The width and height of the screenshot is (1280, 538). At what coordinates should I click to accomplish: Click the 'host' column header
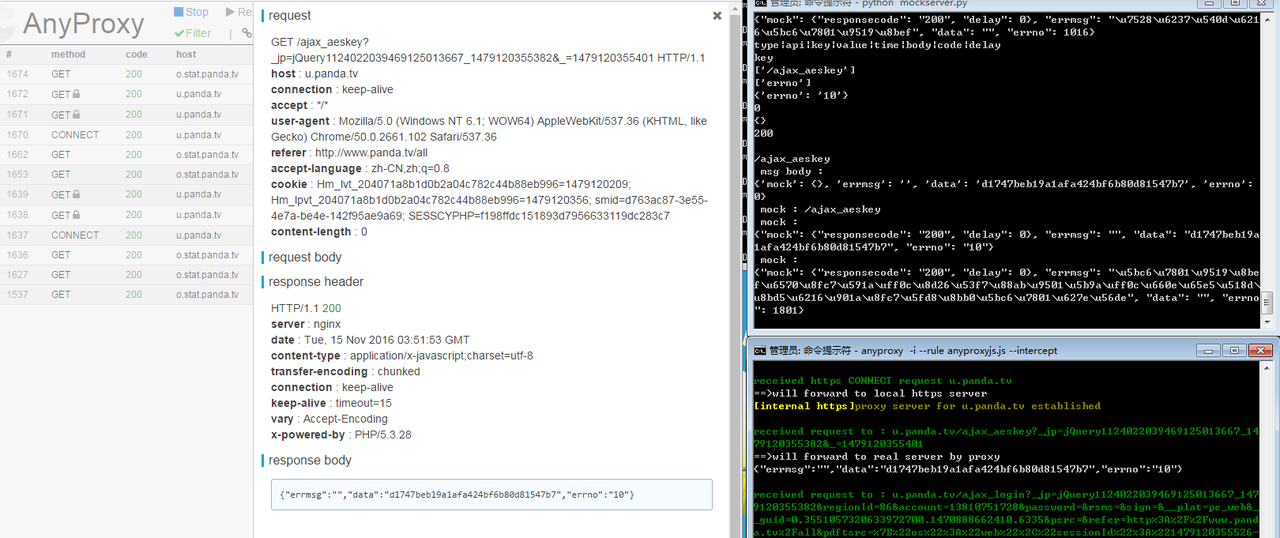pos(186,54)
